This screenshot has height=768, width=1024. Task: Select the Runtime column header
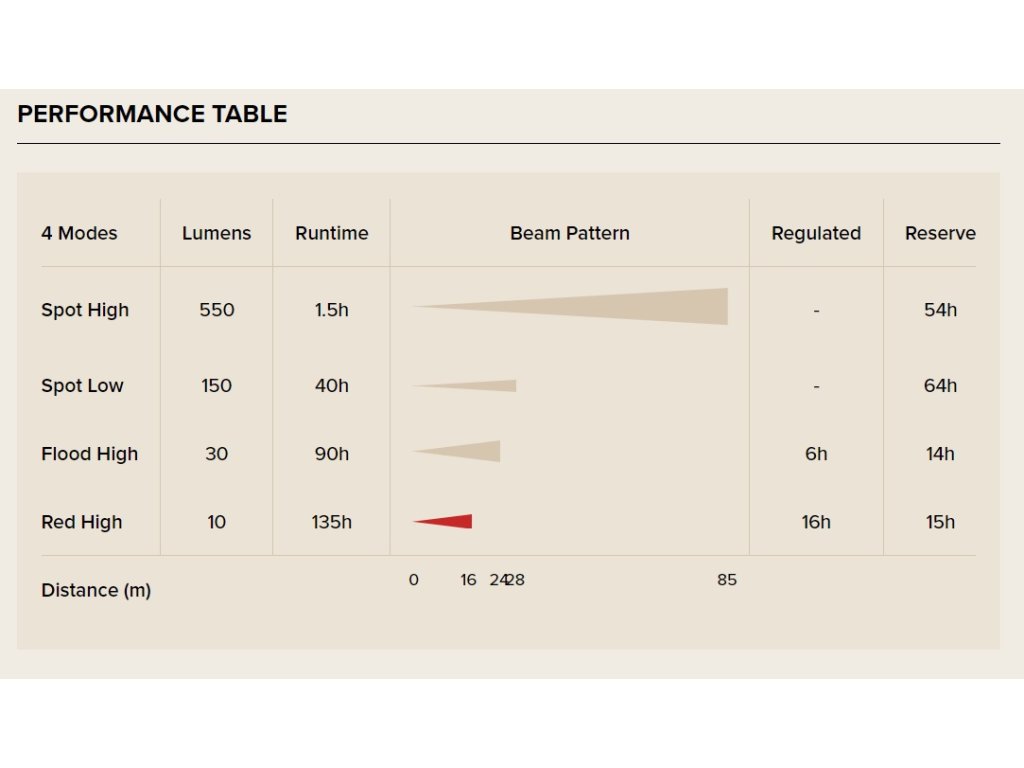click(x=332, y=233)
